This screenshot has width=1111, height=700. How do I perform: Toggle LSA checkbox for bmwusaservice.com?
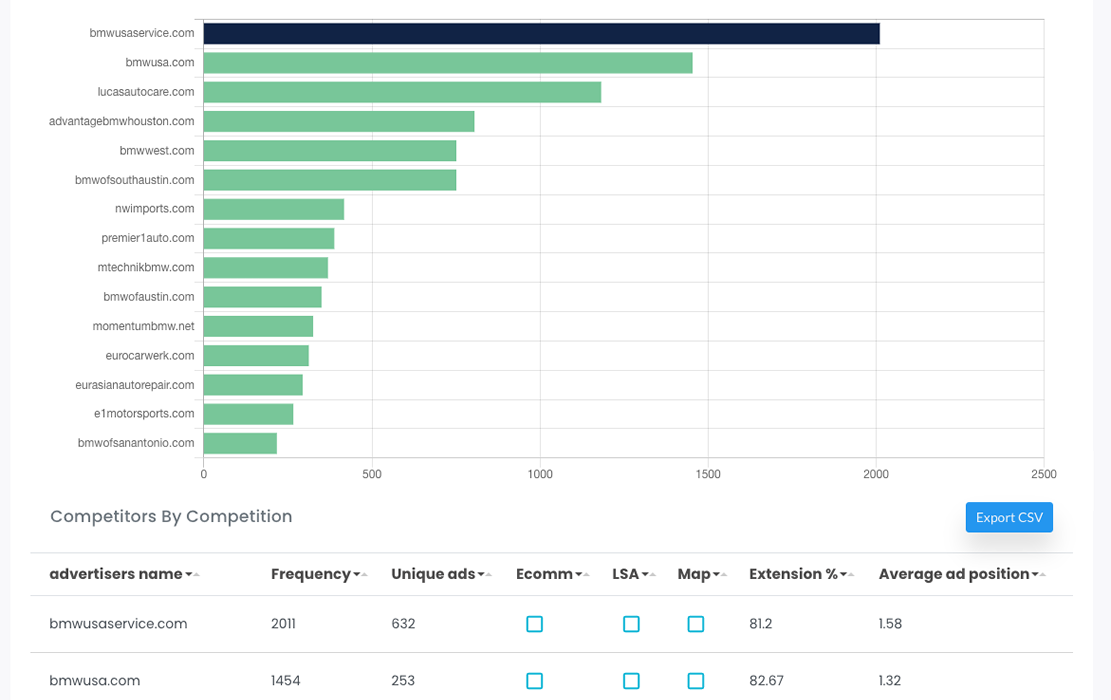(631, 624)
